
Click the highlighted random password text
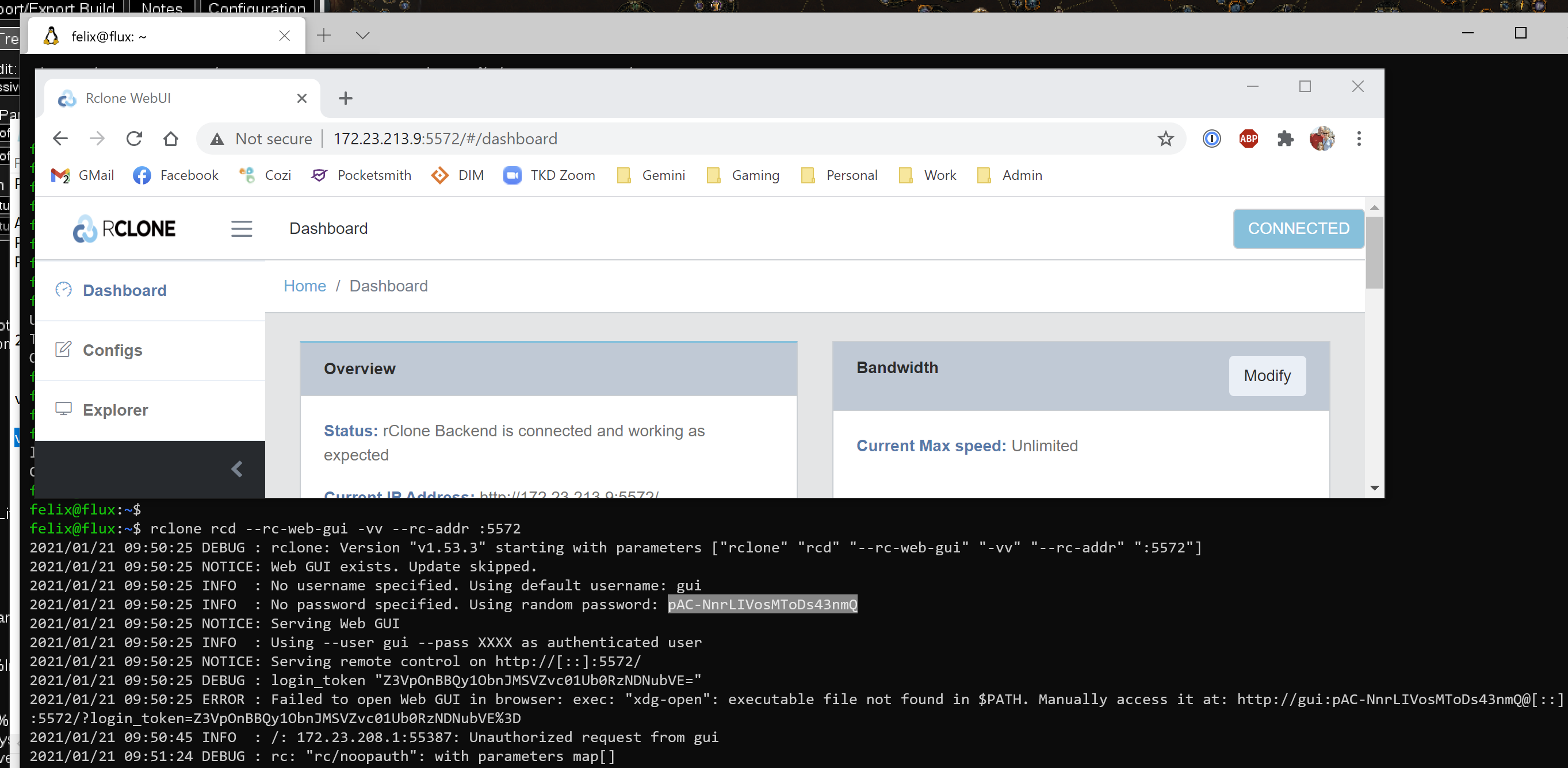(762, 604)
